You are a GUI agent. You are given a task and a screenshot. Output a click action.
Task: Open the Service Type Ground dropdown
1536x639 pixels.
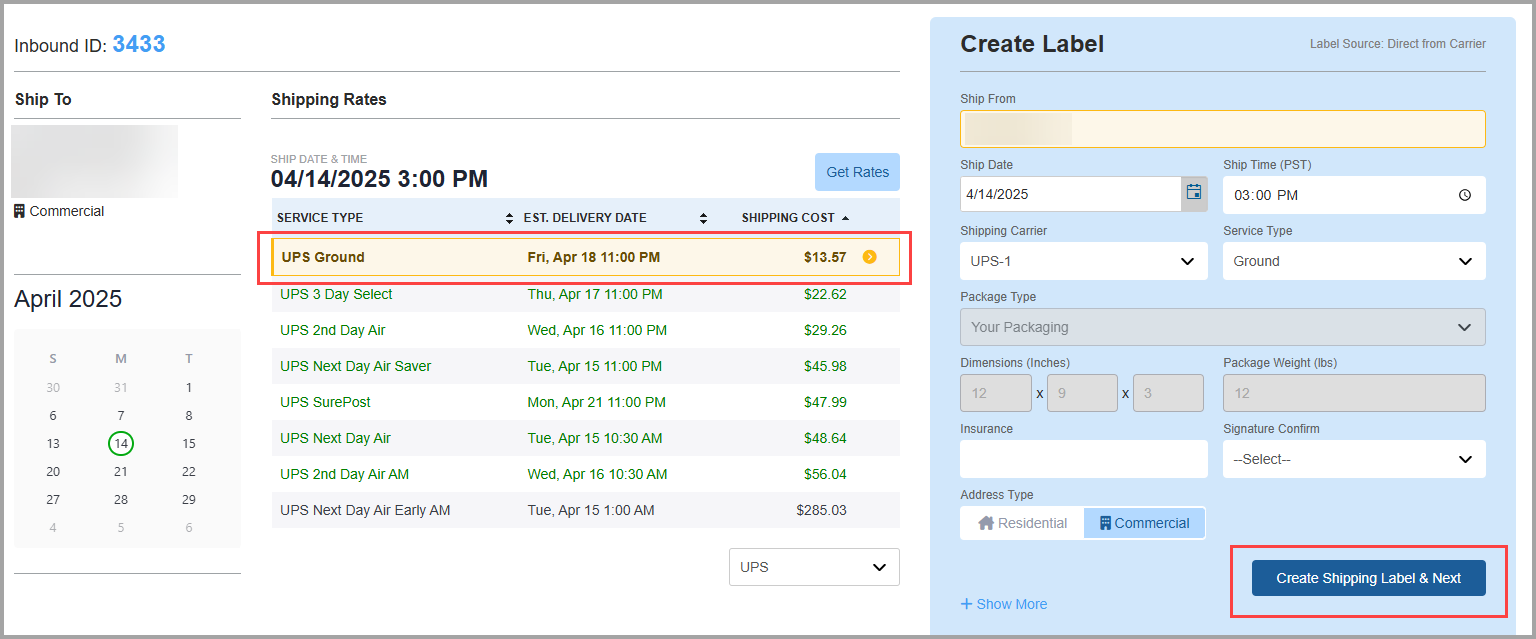1354,261
